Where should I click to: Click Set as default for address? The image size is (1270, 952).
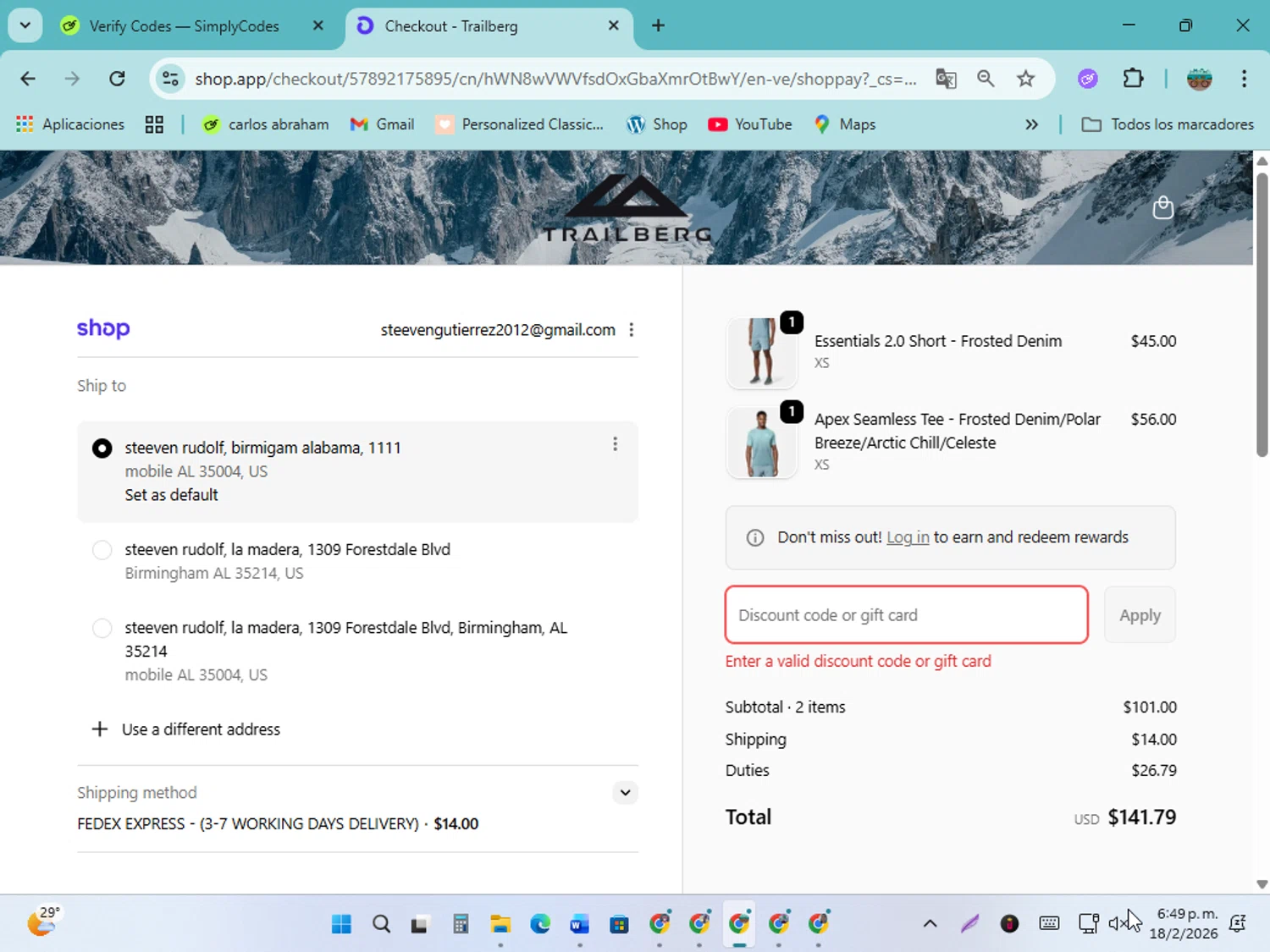click(172, 495)
